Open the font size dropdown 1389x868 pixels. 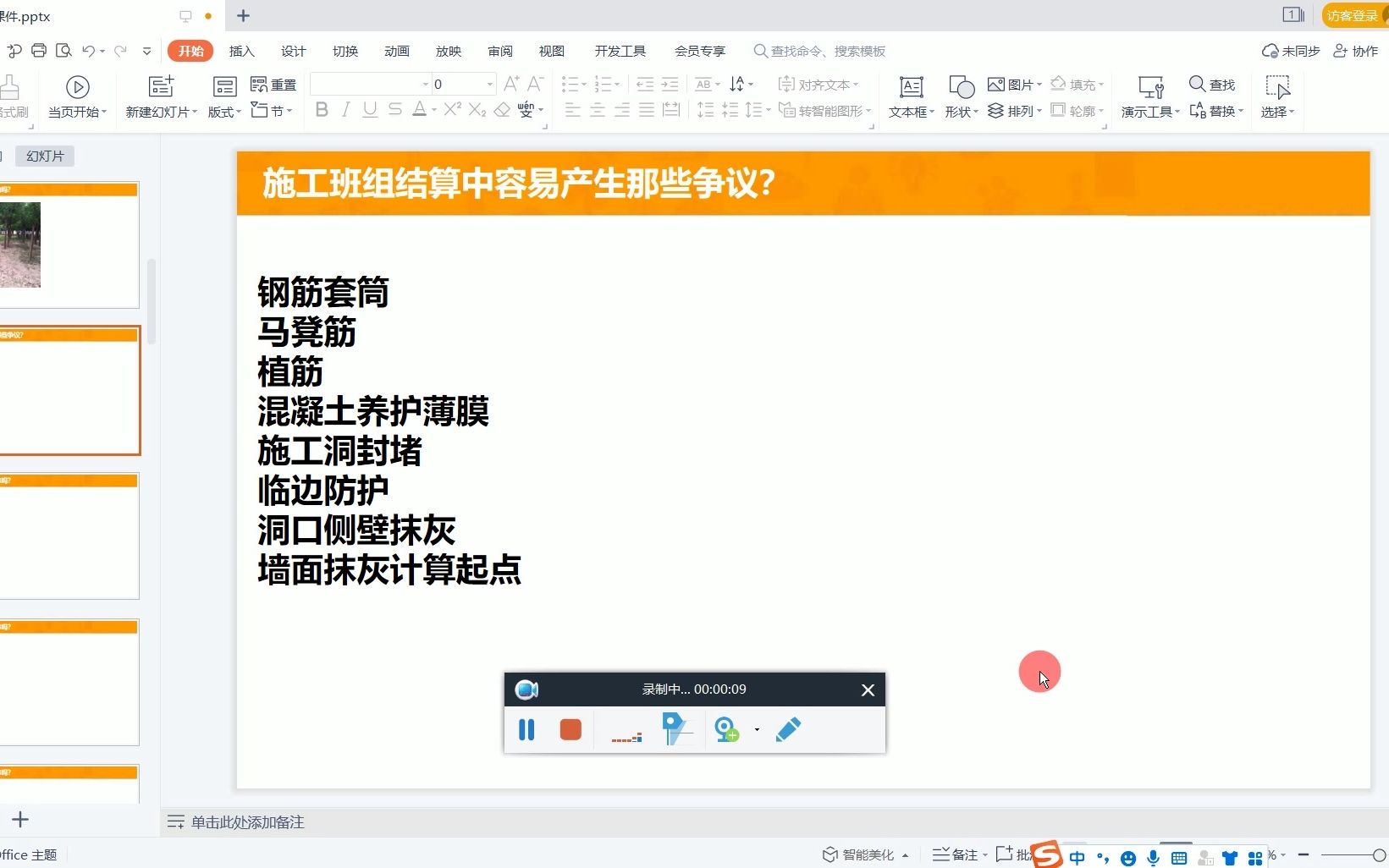pos(488,84)
